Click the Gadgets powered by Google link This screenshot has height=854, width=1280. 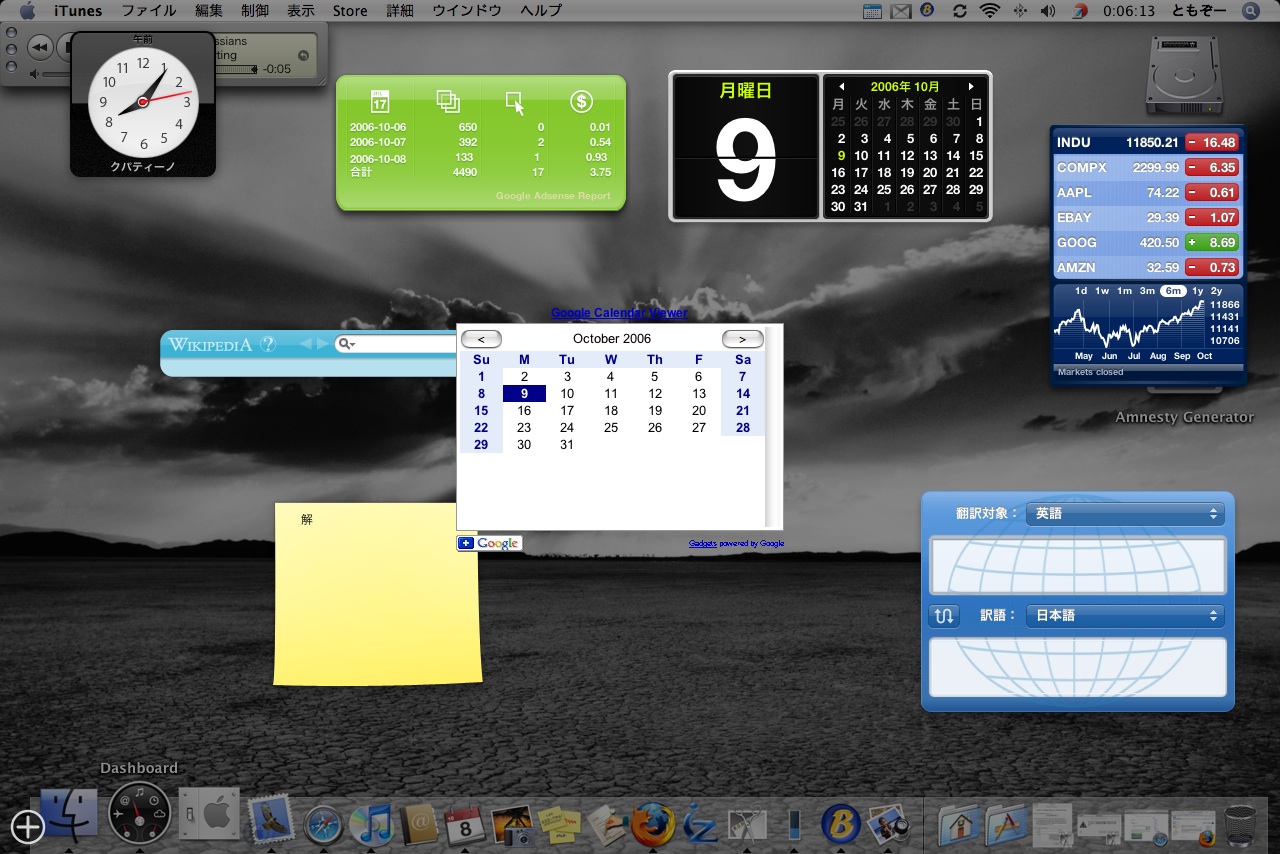[x=736, y=544]
